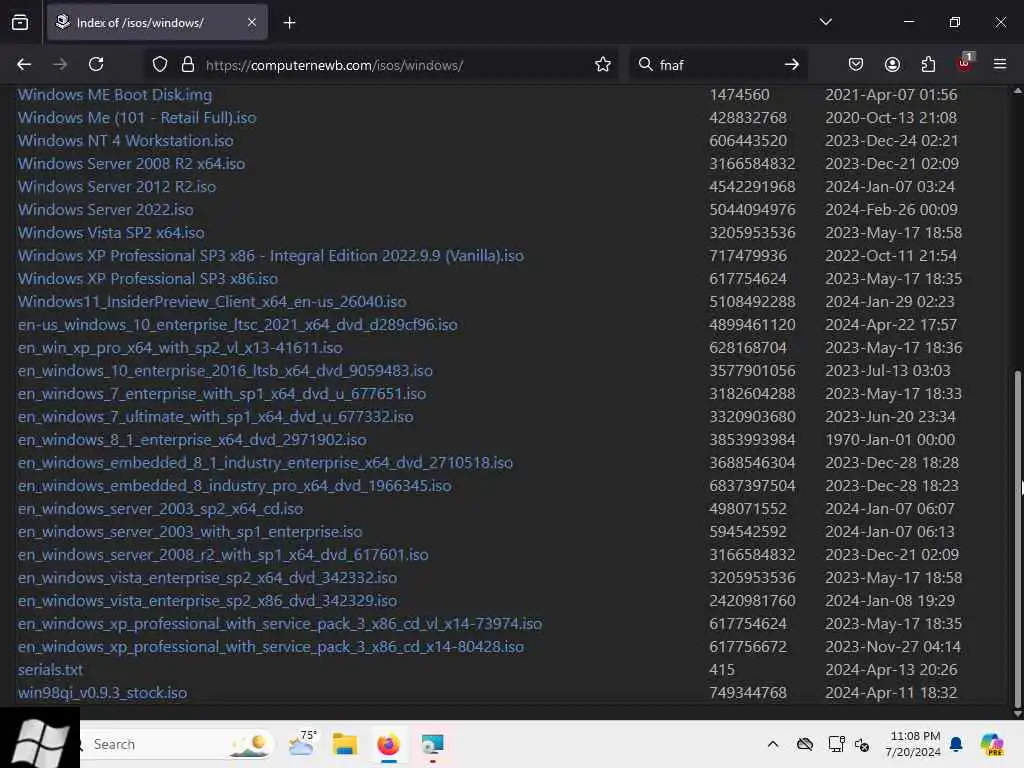
Task: Open en_windows_server_2003_sp2_x64_cd.iso link
Action: tap(161, 509)
